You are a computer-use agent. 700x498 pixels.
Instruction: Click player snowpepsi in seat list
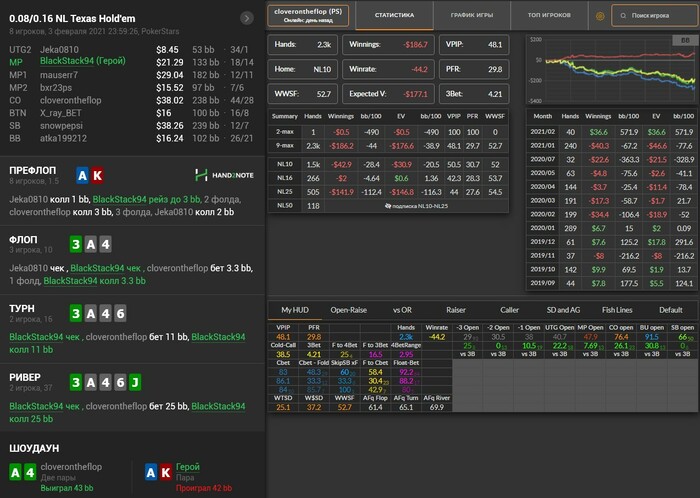(x=61, y=125)
